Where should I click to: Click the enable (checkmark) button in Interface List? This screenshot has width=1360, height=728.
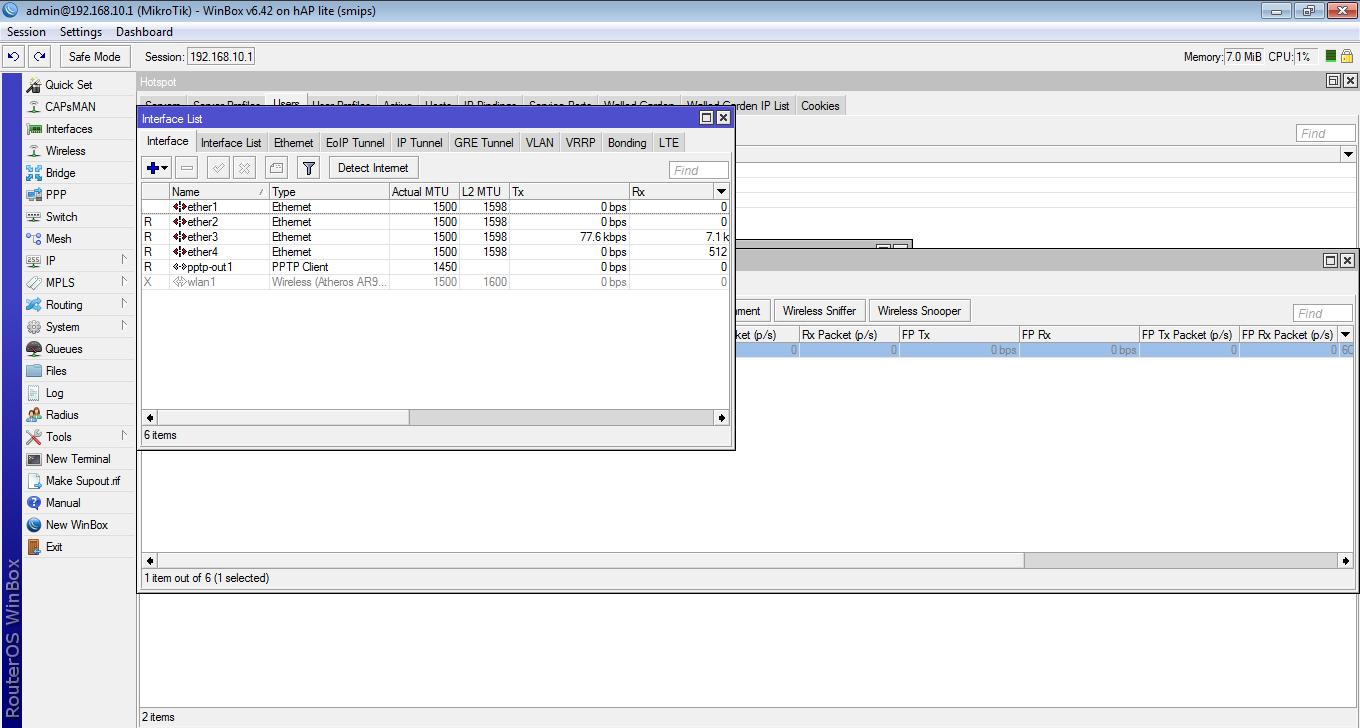tap(218, 168)
